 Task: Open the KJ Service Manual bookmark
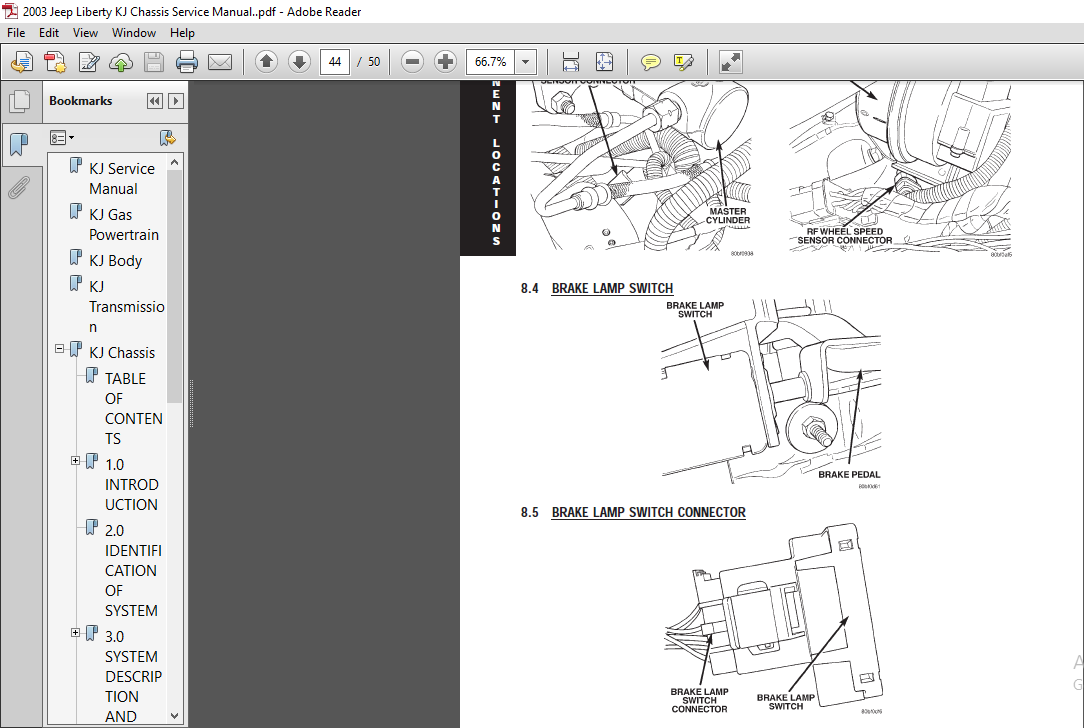[x=122, y=178]
